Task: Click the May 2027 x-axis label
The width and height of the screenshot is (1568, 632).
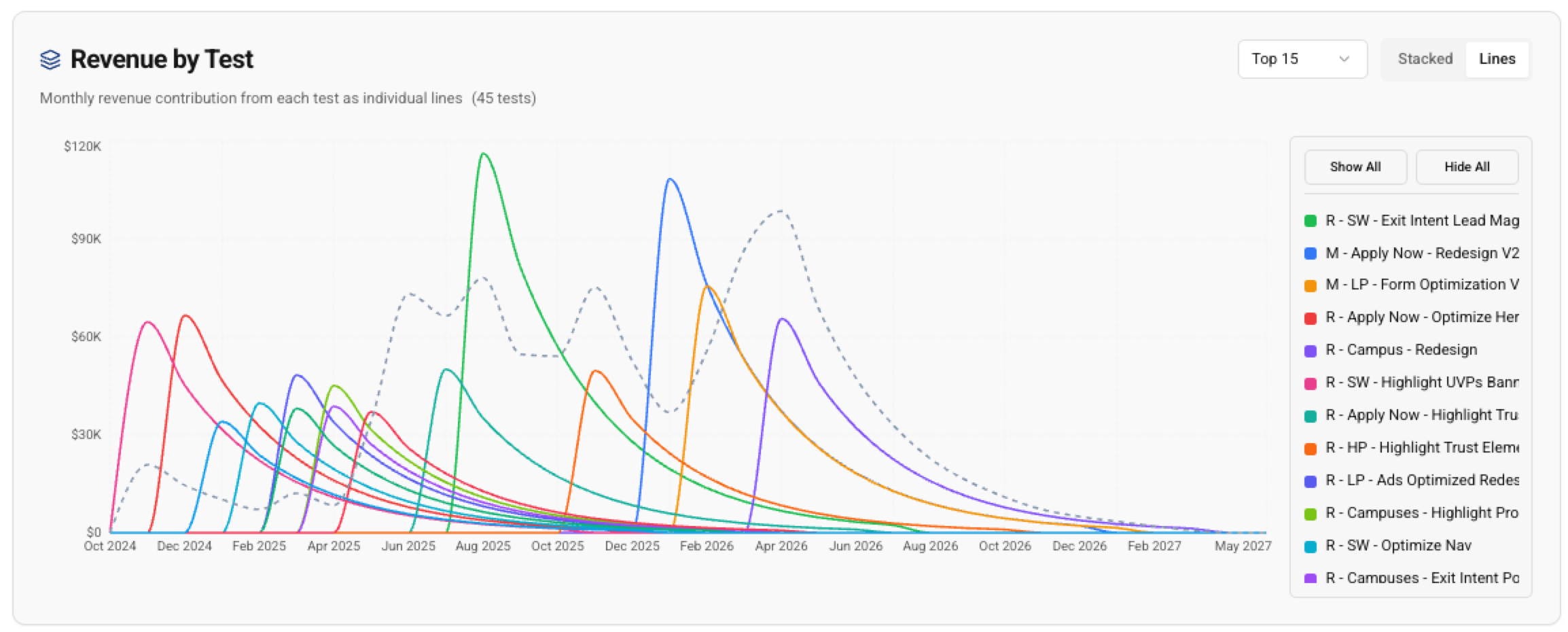Action: pyautogui.click(x=1243, y=546)
